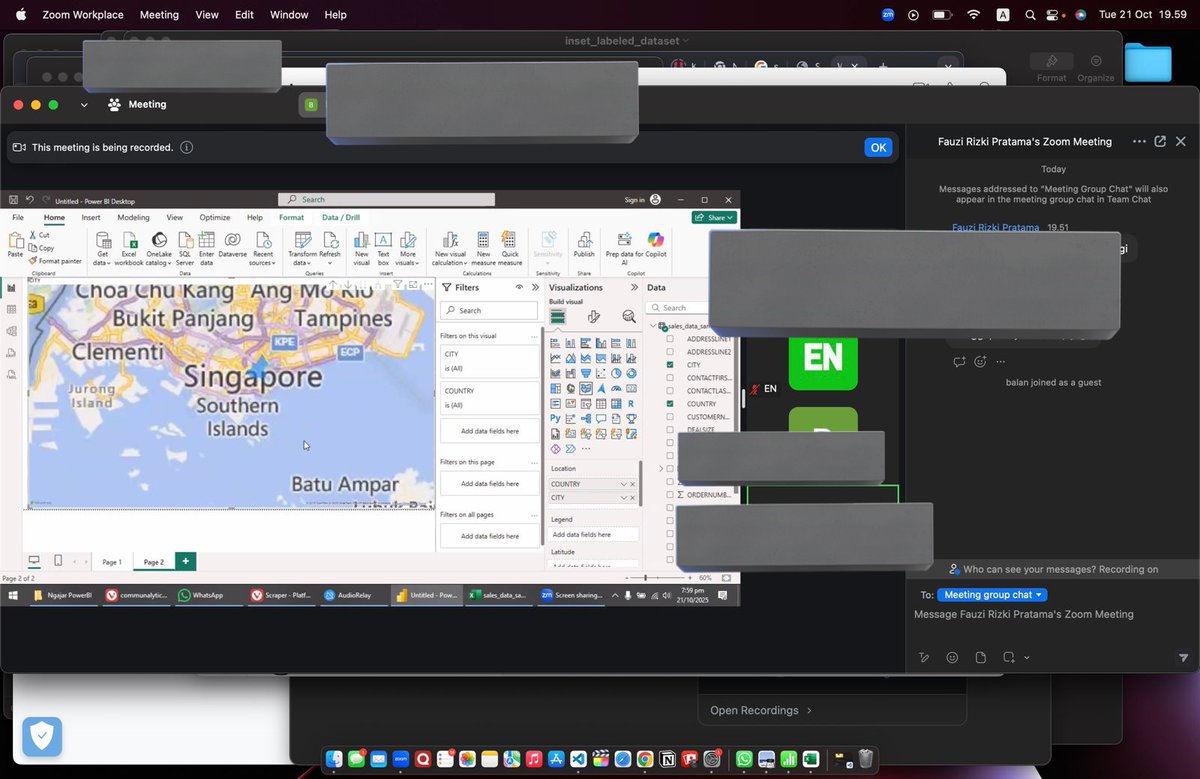Click the Publish icon in Share group
Image resolution: width=1200 pixels, height=779 pixels.
click(584, 240)
